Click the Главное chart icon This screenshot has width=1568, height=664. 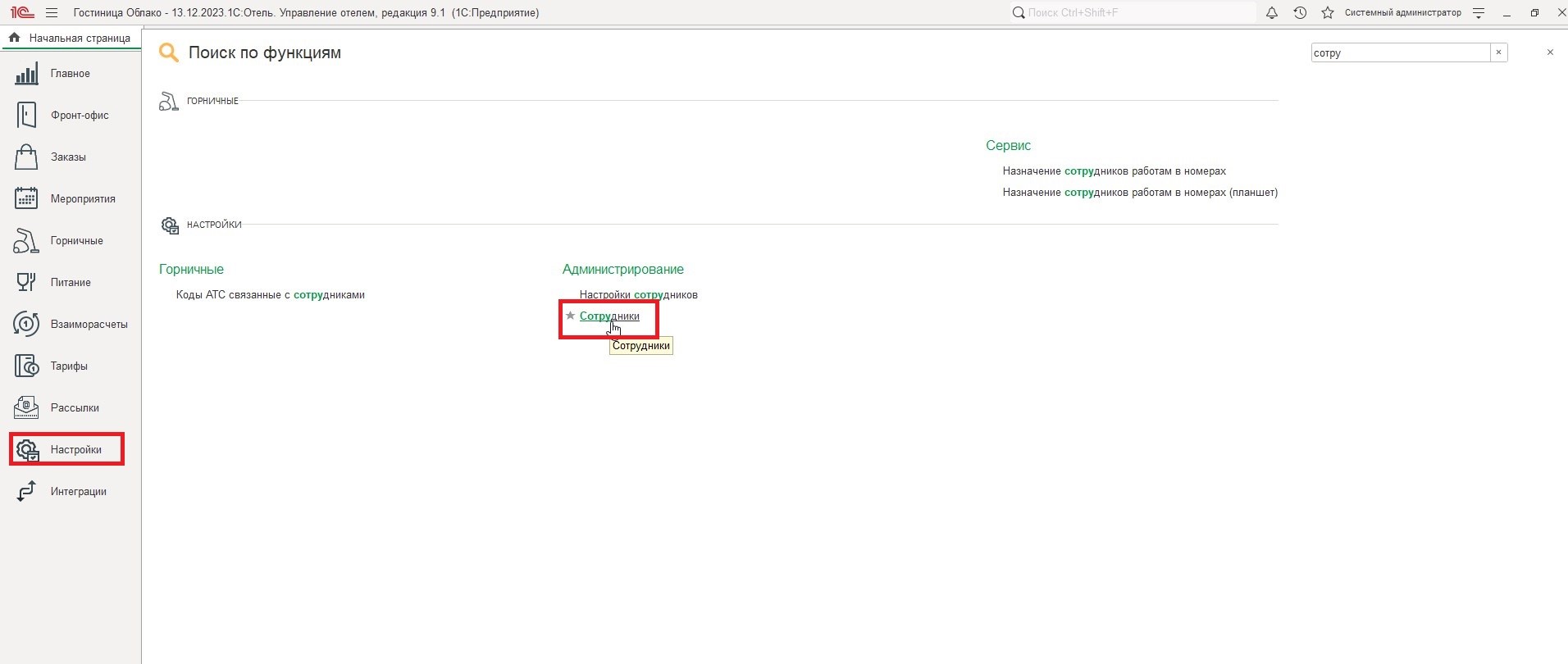pos(26,74)
